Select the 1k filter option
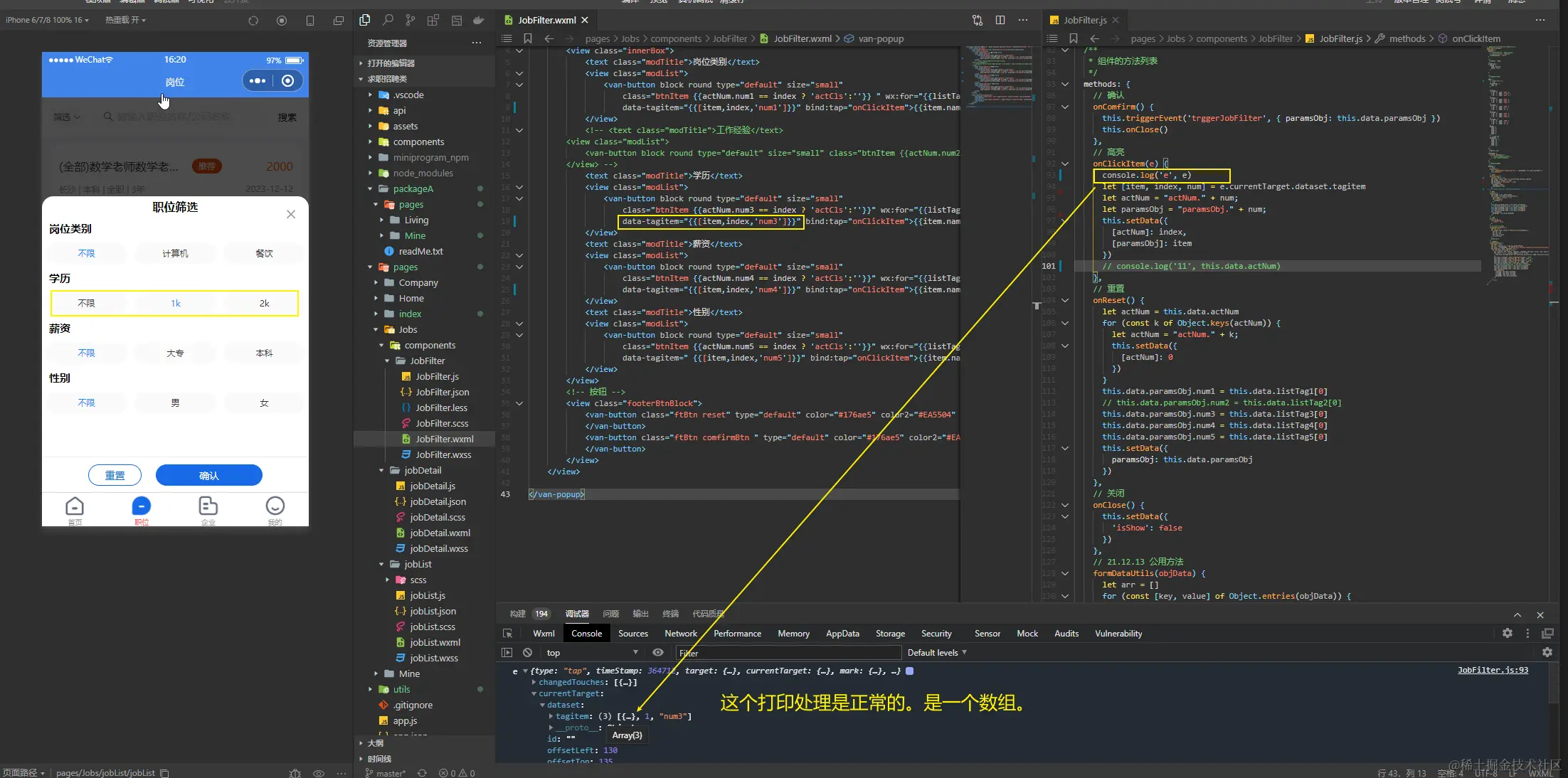 175,303
